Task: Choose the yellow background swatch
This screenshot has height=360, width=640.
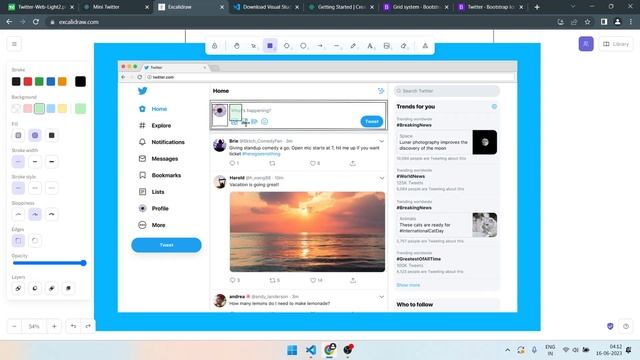Action: 62,109
